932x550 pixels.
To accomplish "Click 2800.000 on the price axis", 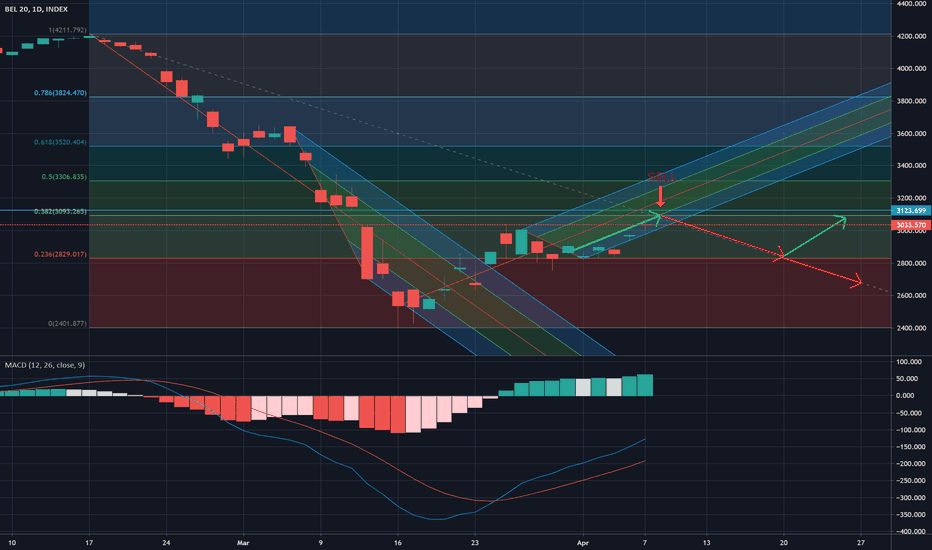I will pos(912,263).
